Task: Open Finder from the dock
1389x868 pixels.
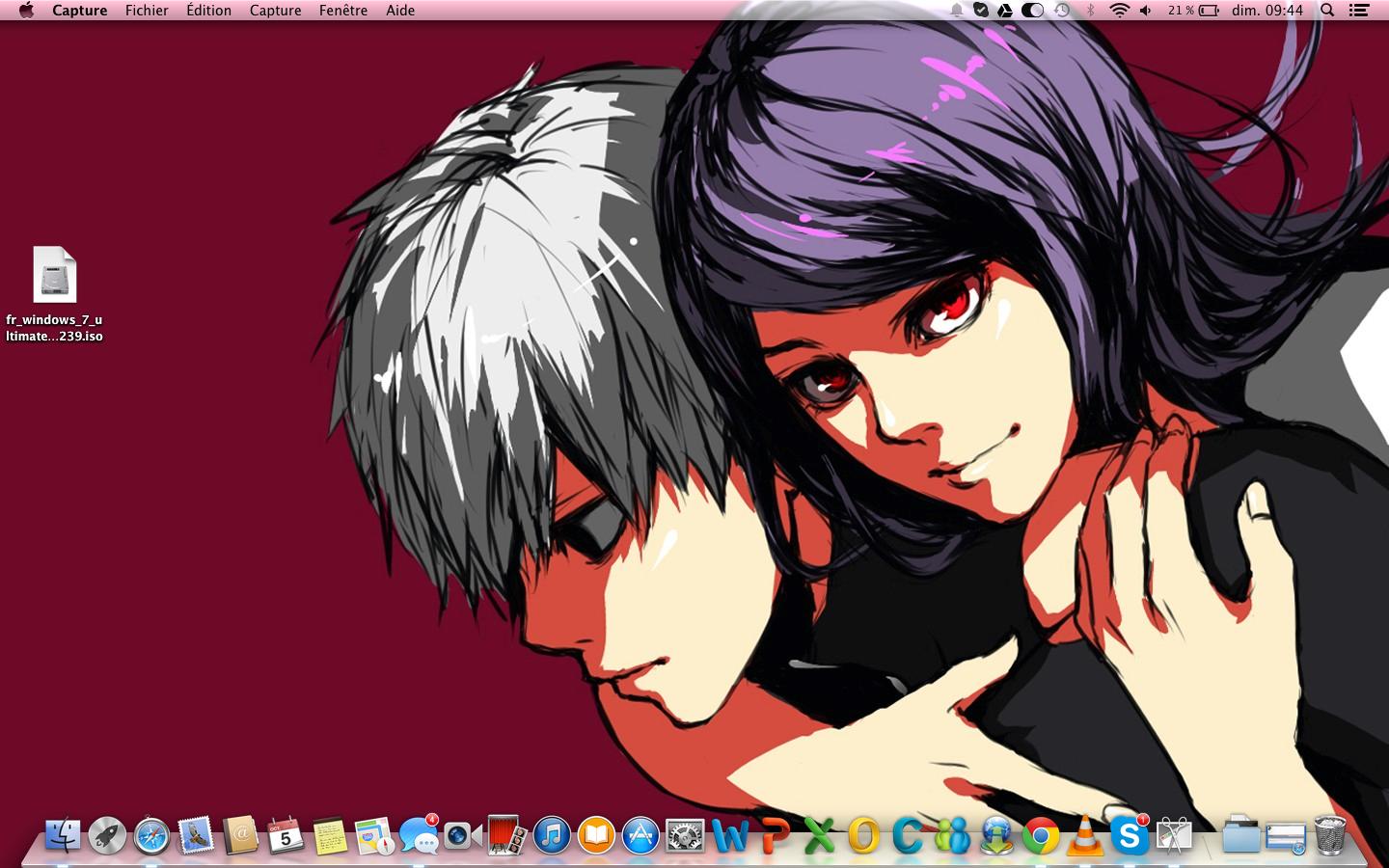Action: click(63, 835)
